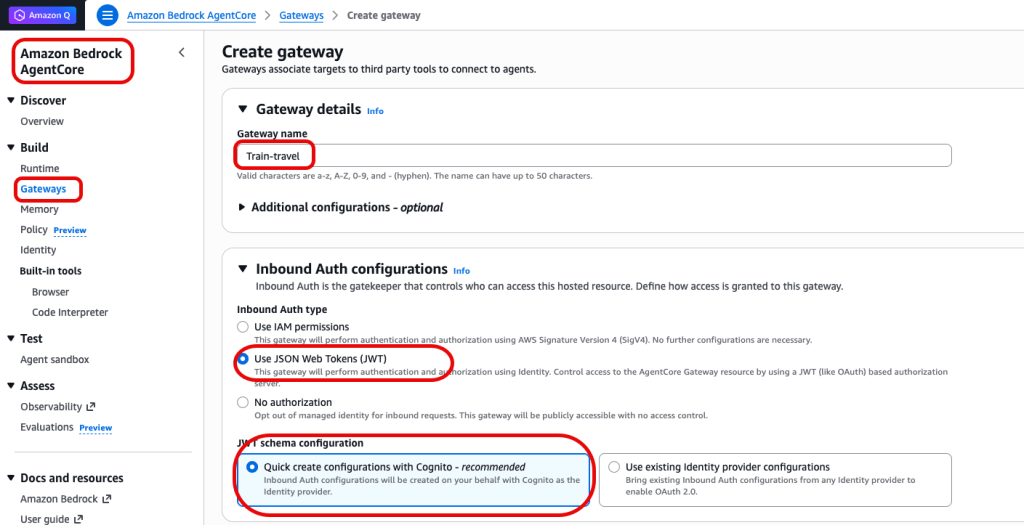1024x525 pixels.
Task: Click the hamburger navigation menu icon
Action: click(108, 16)
